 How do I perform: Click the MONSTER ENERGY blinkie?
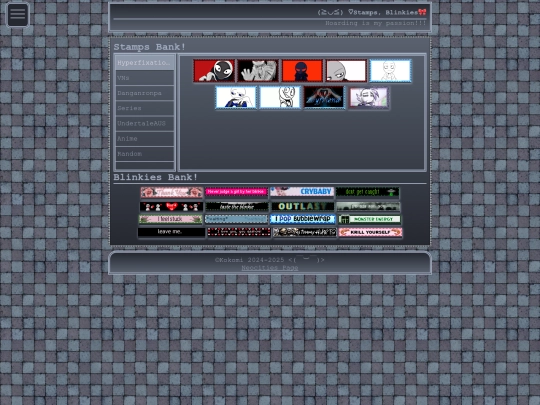point(369,219)
